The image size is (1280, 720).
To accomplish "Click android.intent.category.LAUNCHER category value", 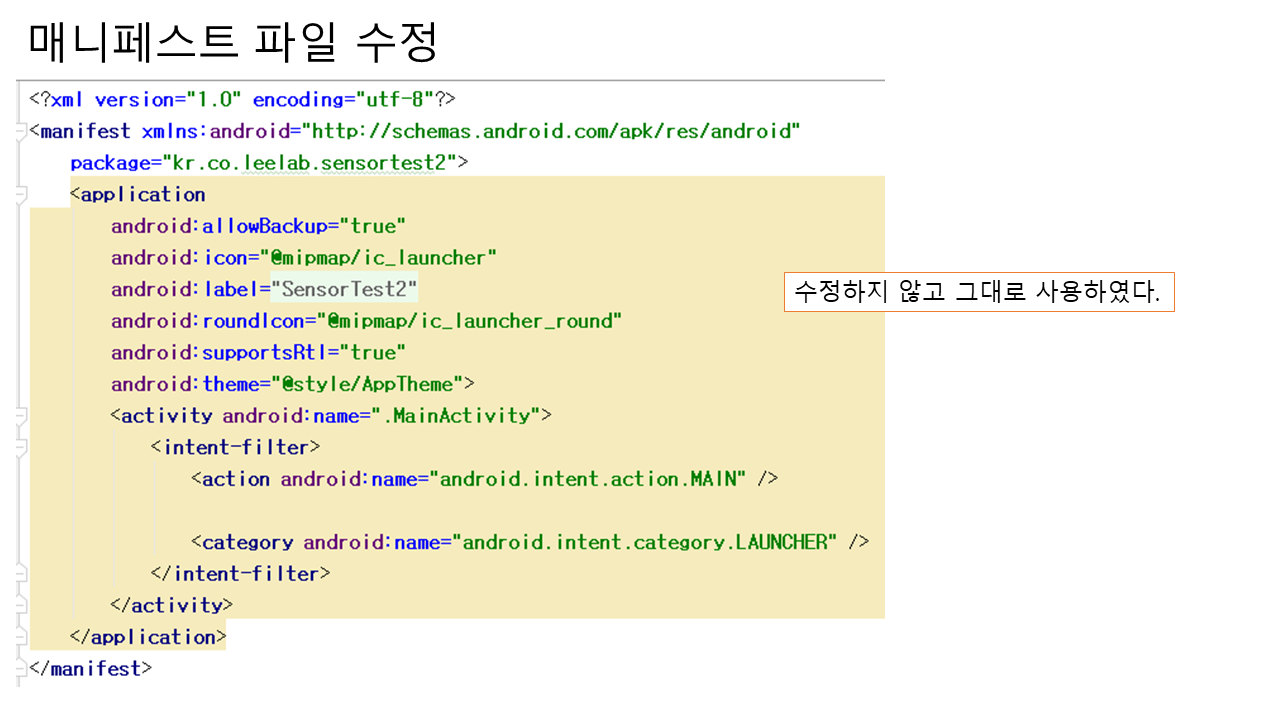I will pos(646,542).
